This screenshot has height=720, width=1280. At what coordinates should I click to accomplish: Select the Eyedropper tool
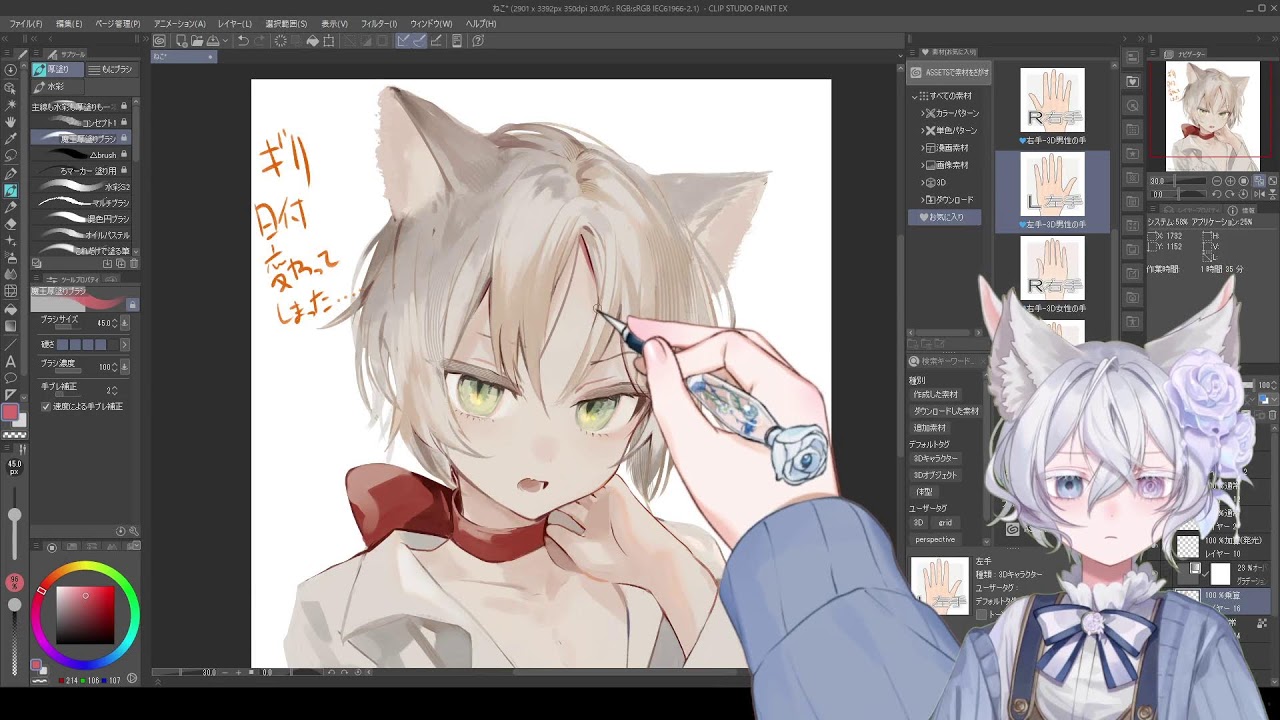tap(11, 138)
